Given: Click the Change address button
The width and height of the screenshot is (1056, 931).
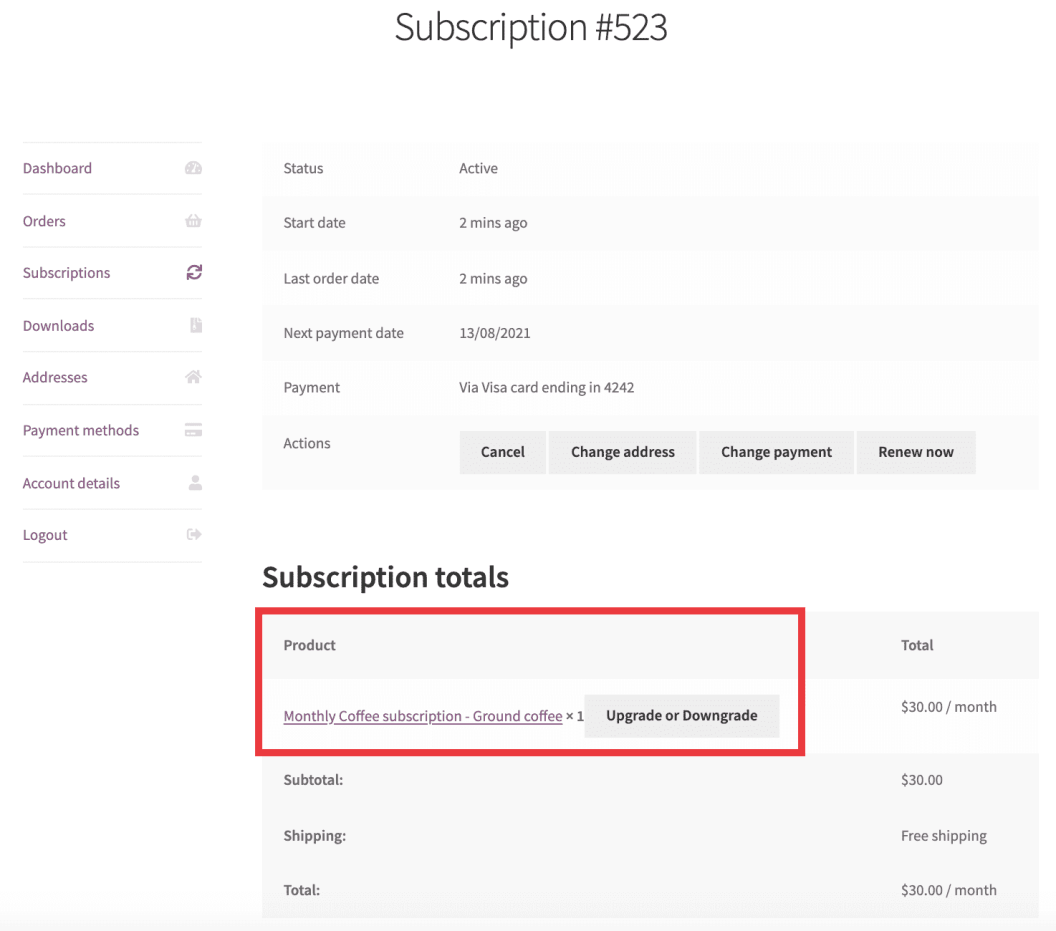Looking at the screenshot, I should tap(622, 452).
